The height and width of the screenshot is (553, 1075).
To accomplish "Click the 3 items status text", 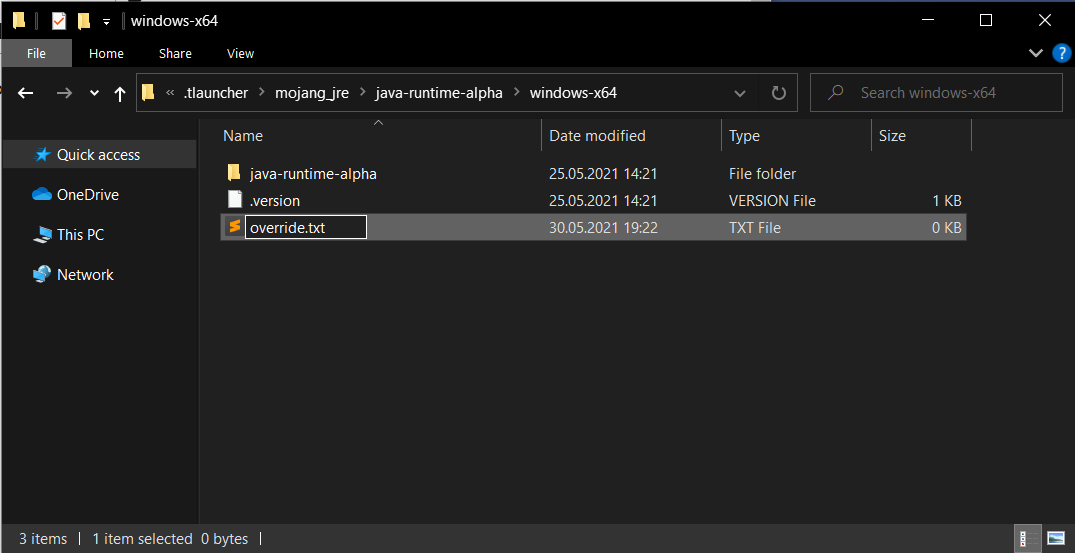I will click(43, 539).
